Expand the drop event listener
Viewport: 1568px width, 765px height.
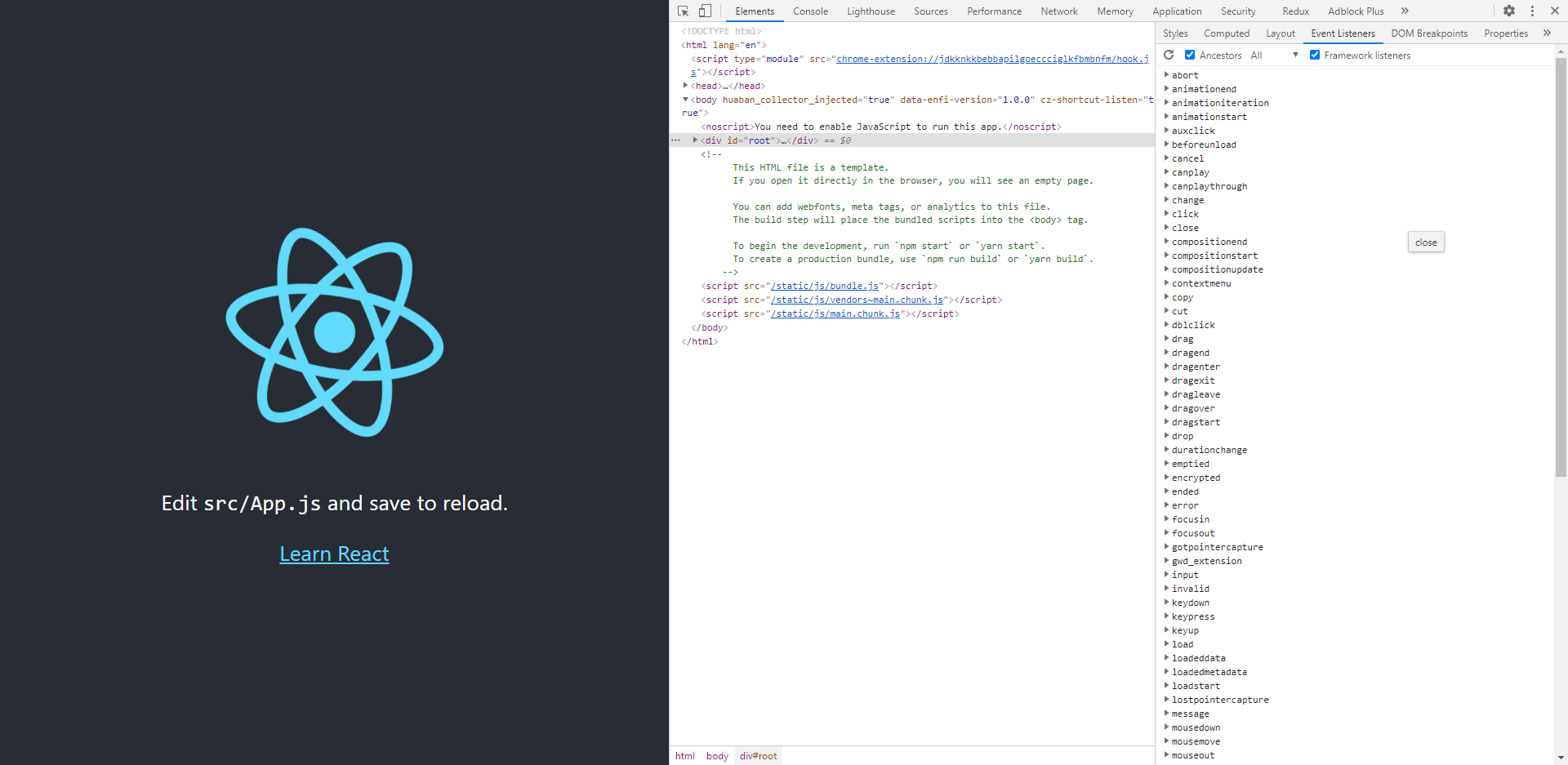tap(1166, 435)
